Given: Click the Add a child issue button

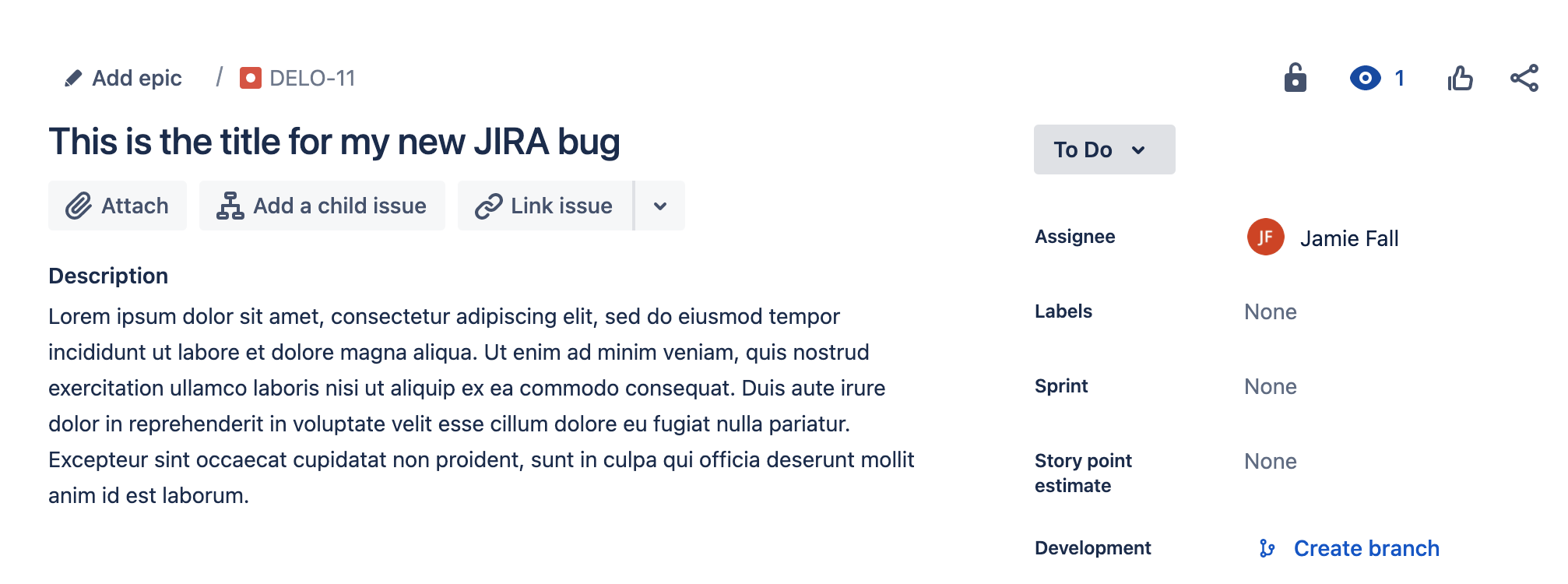Looking at the screenshot, I should (x=322, y=206).
